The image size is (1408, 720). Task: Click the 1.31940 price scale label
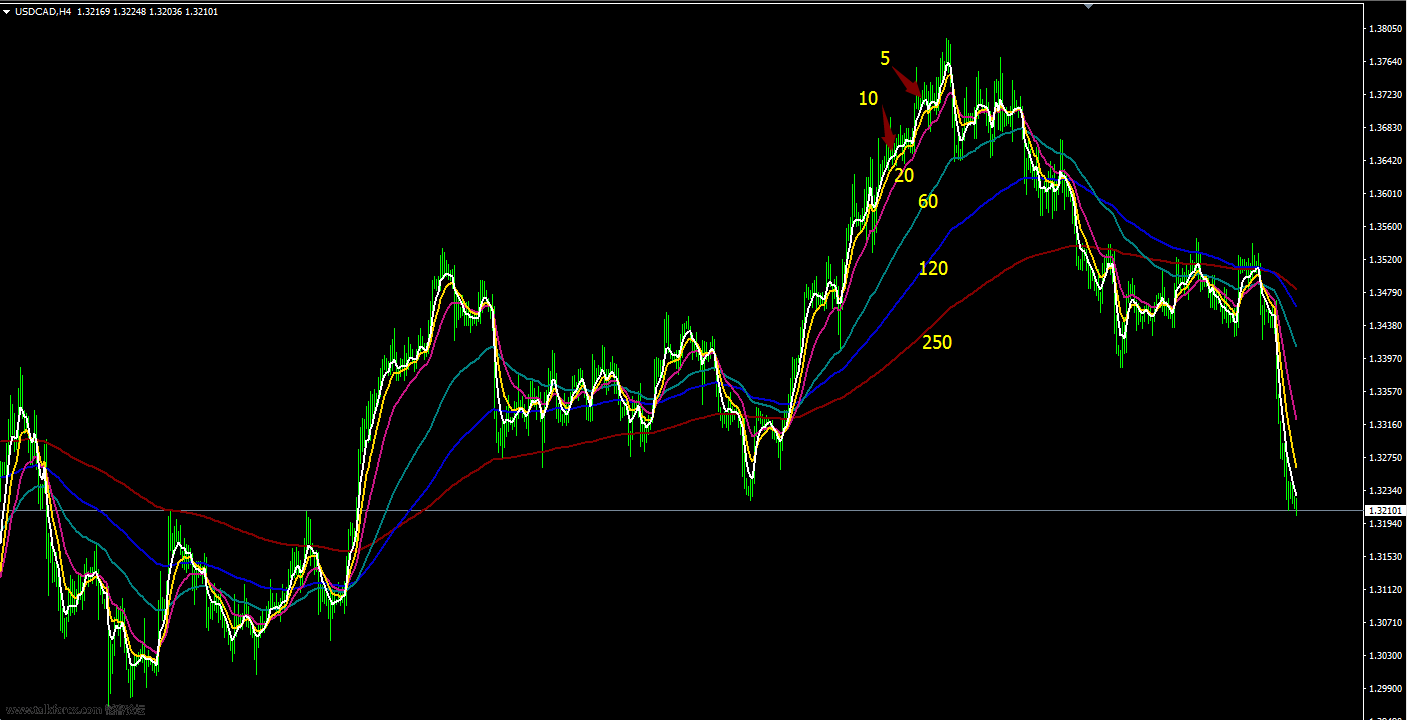click(1386, 524)
